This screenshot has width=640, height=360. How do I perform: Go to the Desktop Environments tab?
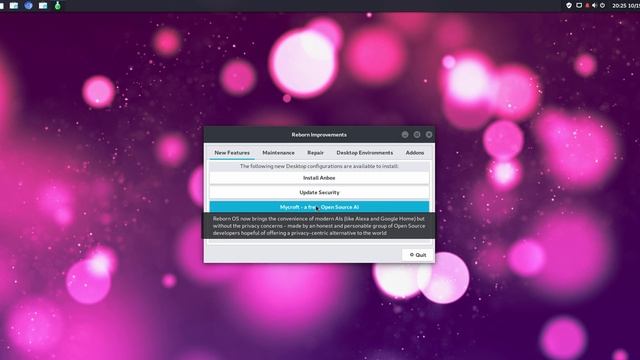pyautogui.click(x=364, y=153)
